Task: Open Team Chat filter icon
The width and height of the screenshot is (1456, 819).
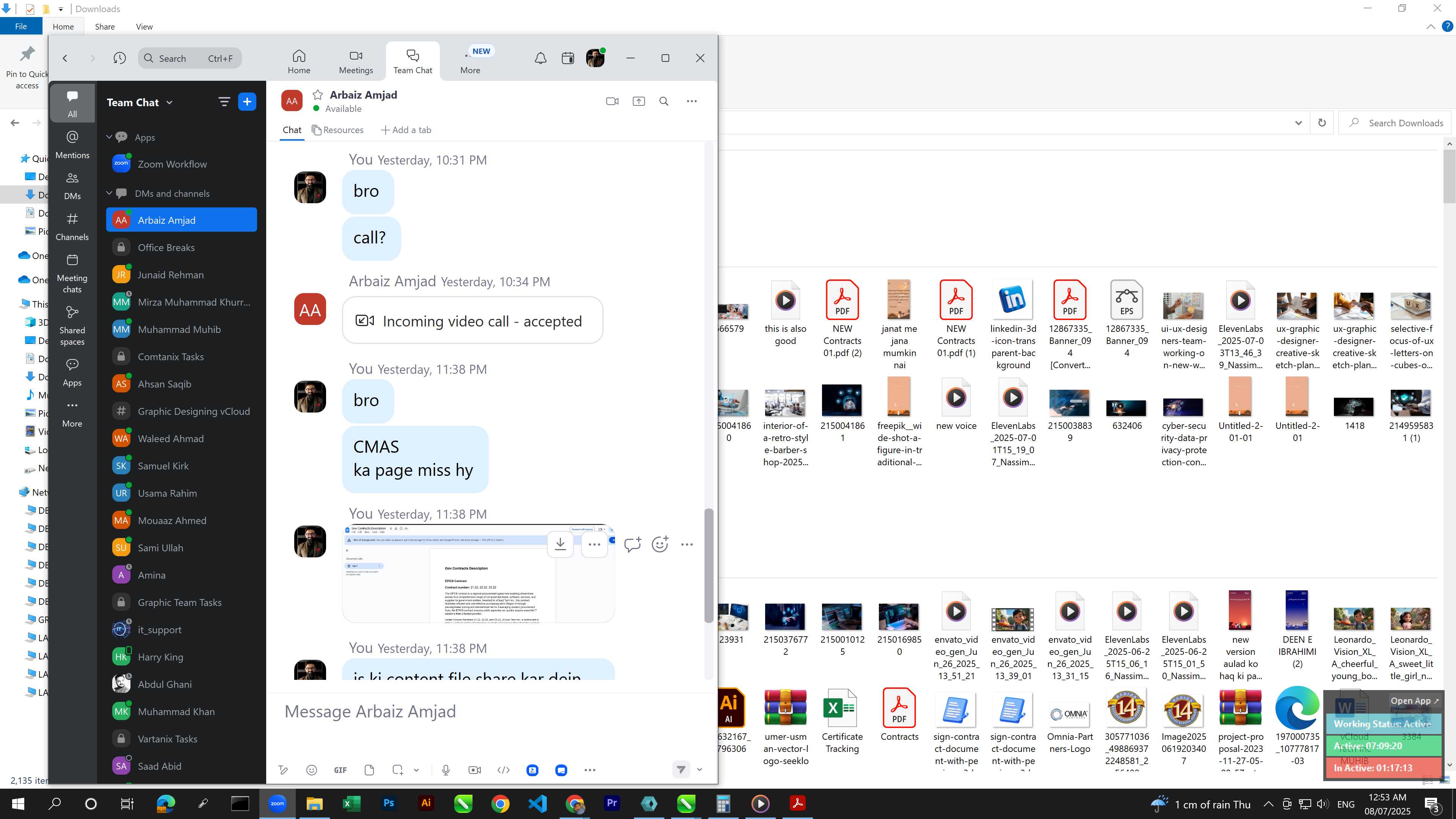Action: click(224, 102)
